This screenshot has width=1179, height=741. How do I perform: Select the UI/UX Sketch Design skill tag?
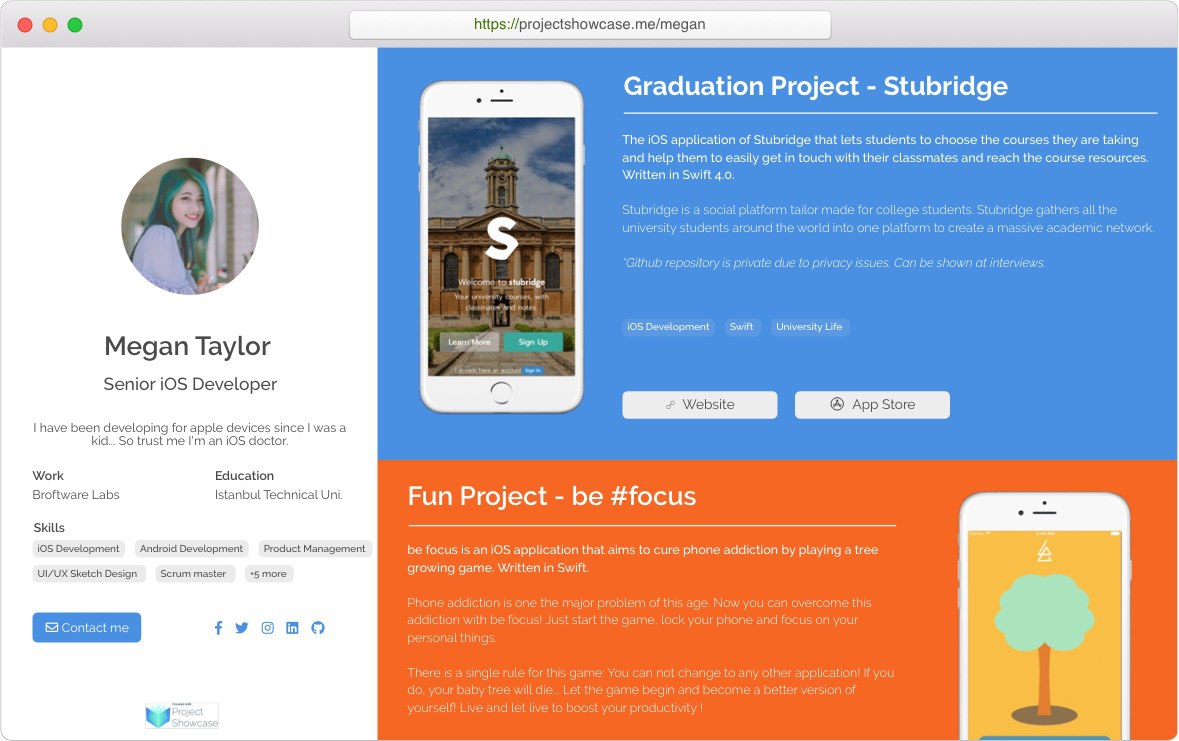87,573
